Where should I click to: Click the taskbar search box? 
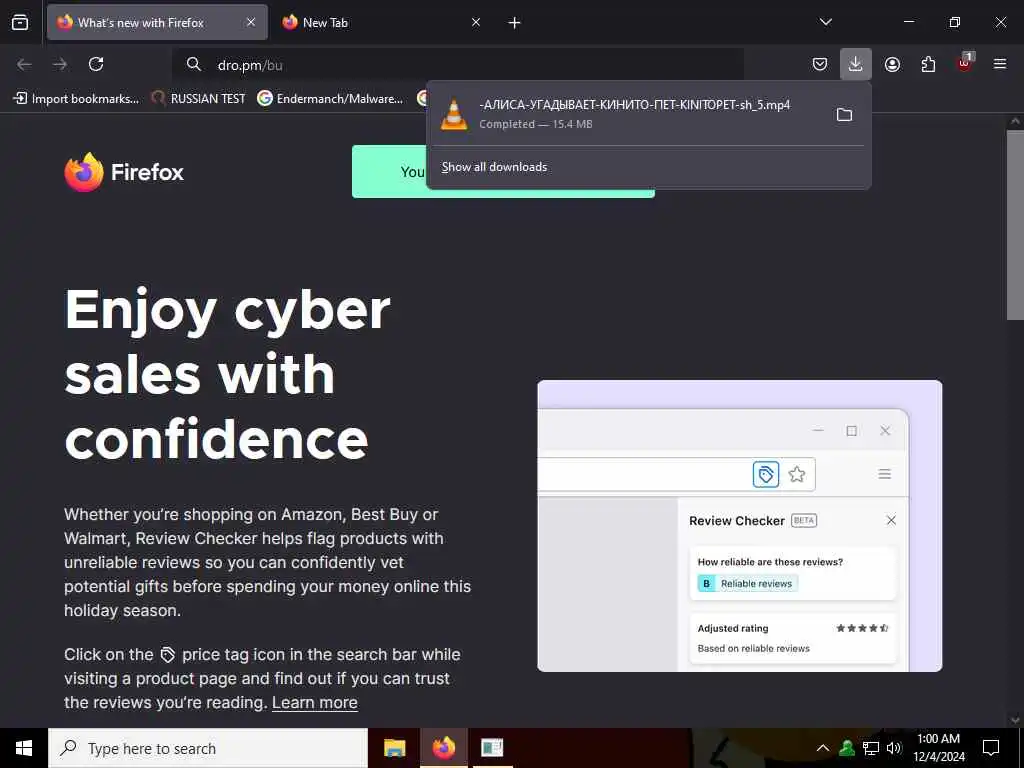[x=208, y=748]
